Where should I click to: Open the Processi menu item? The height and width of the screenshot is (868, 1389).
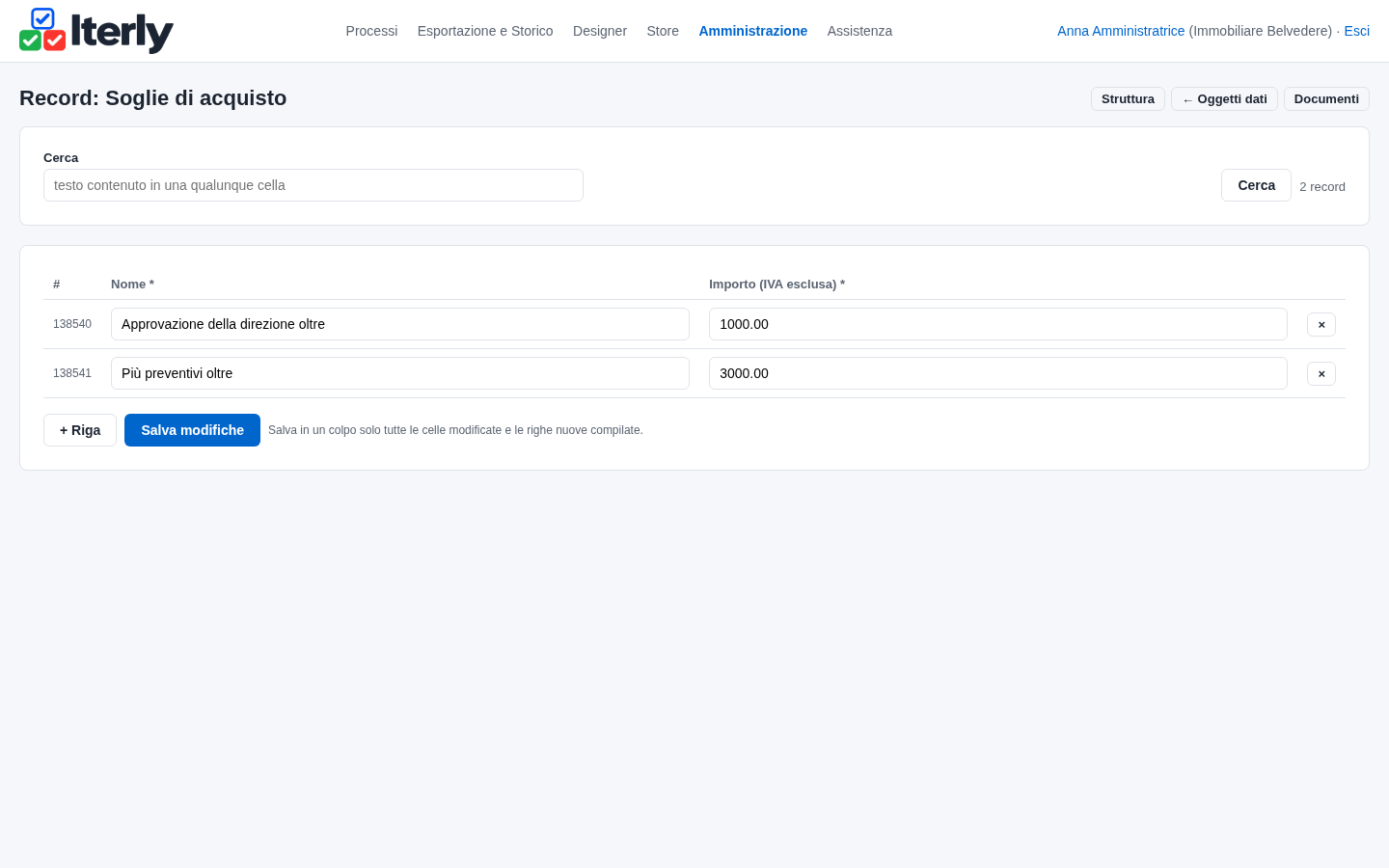[x=371, y=31]
